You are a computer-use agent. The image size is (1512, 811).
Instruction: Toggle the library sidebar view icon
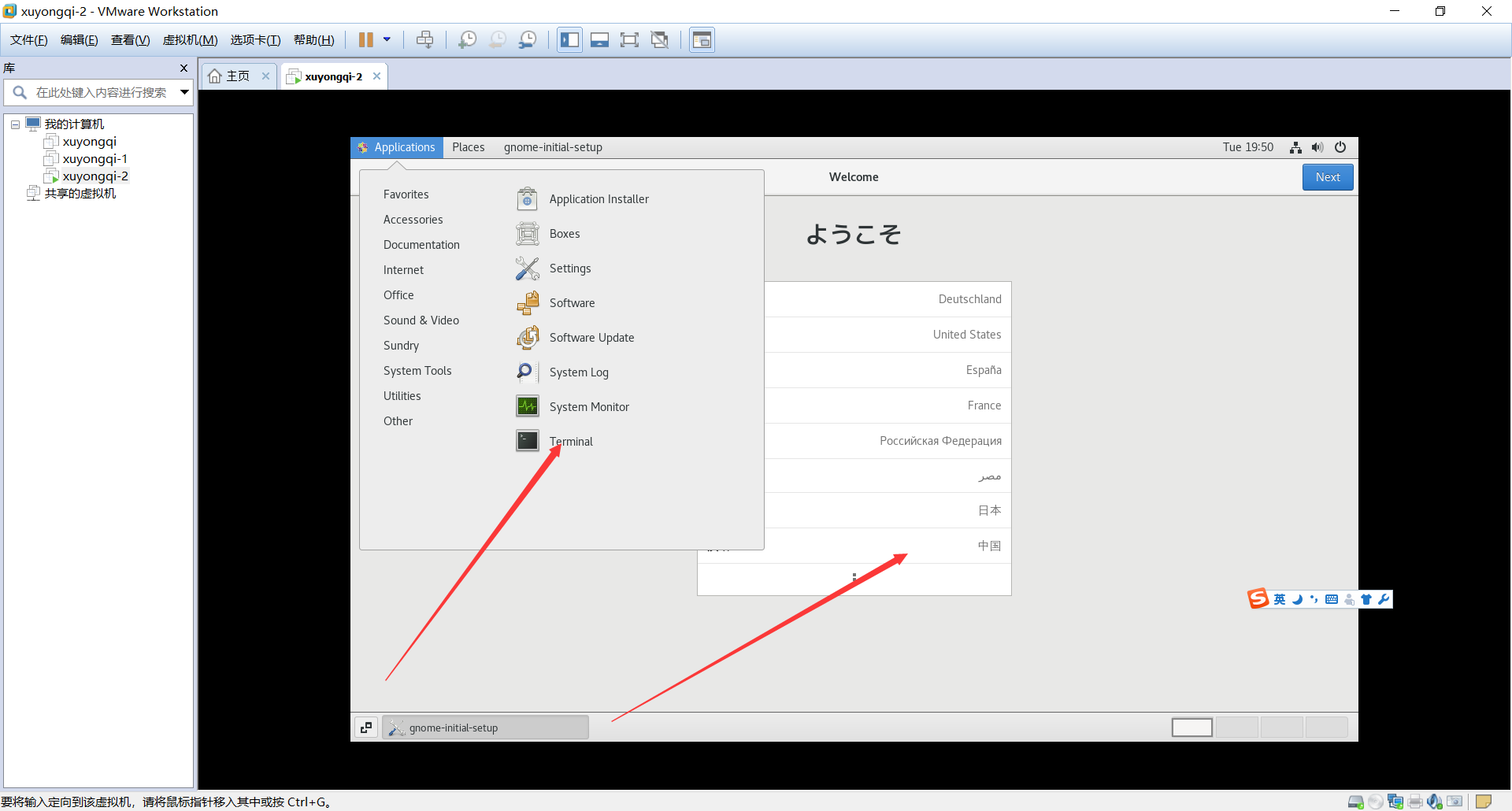(x=569, y=40)
